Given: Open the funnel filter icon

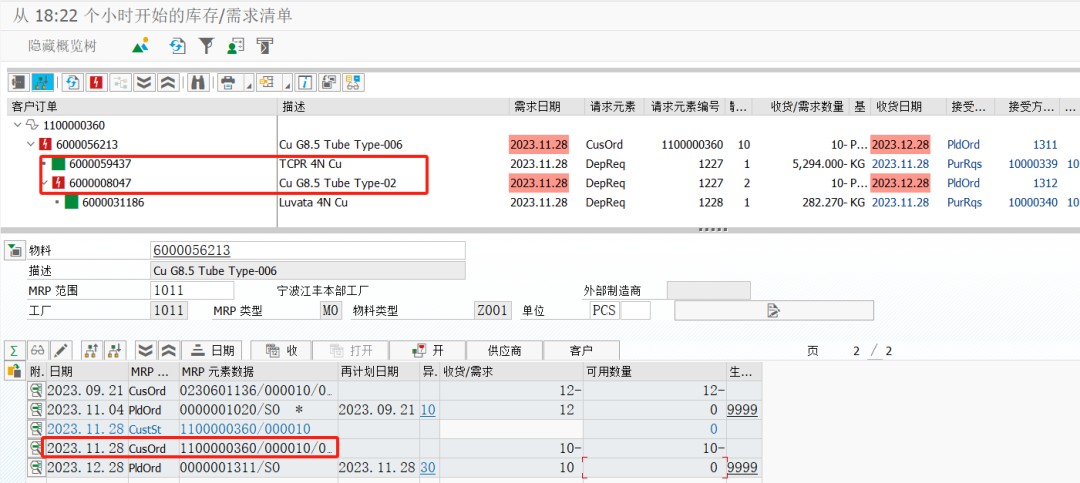Looking at the screenshot, I should pos(206,46).
